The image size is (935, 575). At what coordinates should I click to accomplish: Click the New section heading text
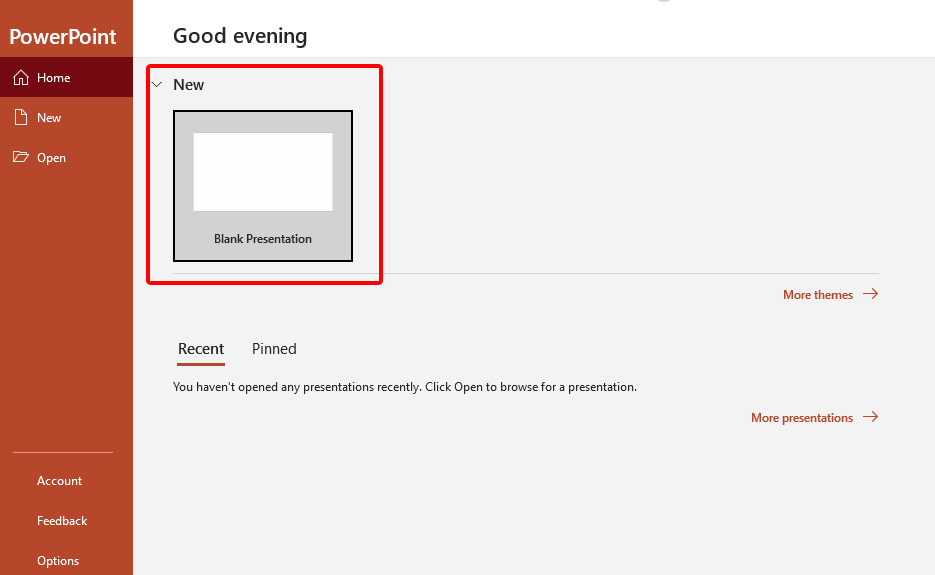coord(188,85)
